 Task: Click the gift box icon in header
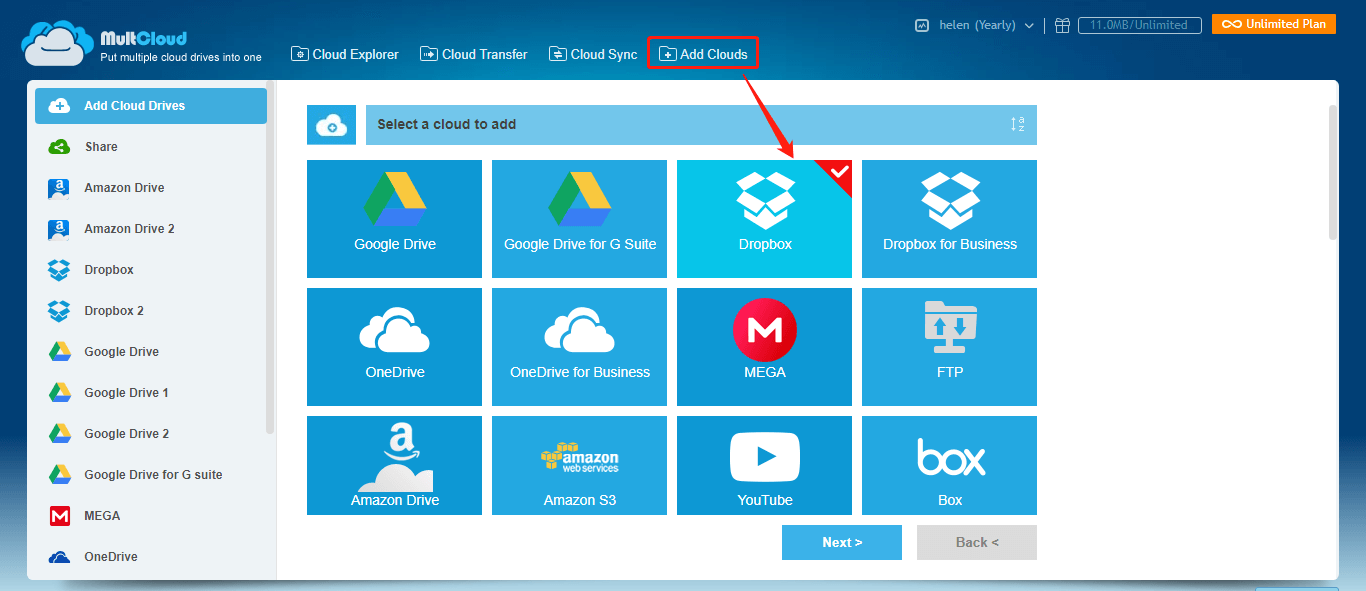1062,25
